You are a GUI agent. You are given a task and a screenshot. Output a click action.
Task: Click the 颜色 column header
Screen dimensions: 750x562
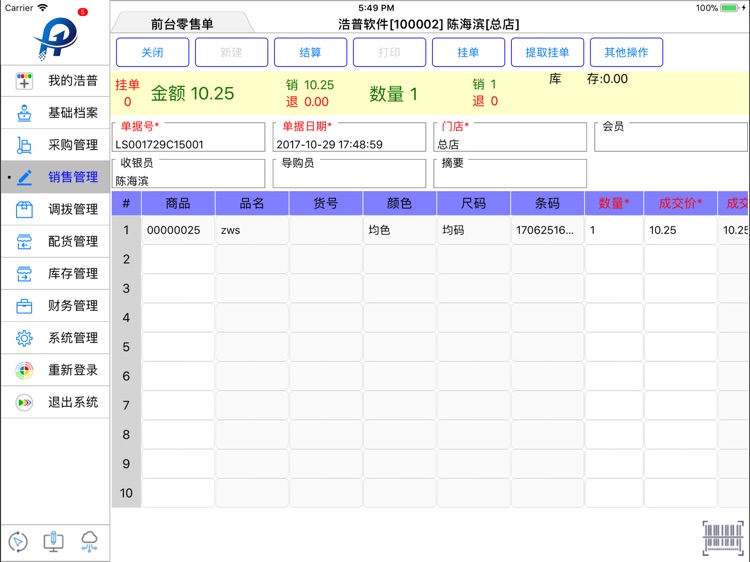pos(399,203)
